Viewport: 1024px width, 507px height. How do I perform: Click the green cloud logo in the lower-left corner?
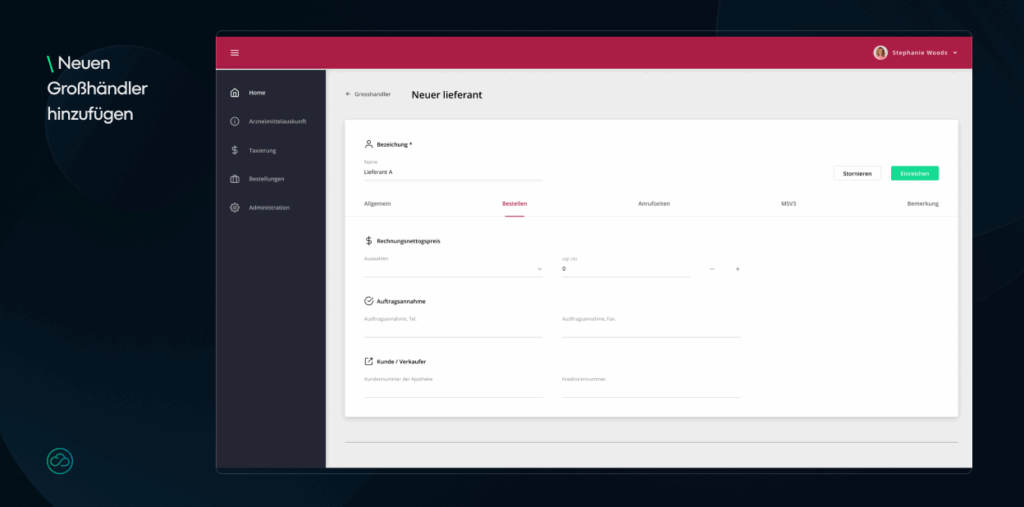[x=60, y=461]
